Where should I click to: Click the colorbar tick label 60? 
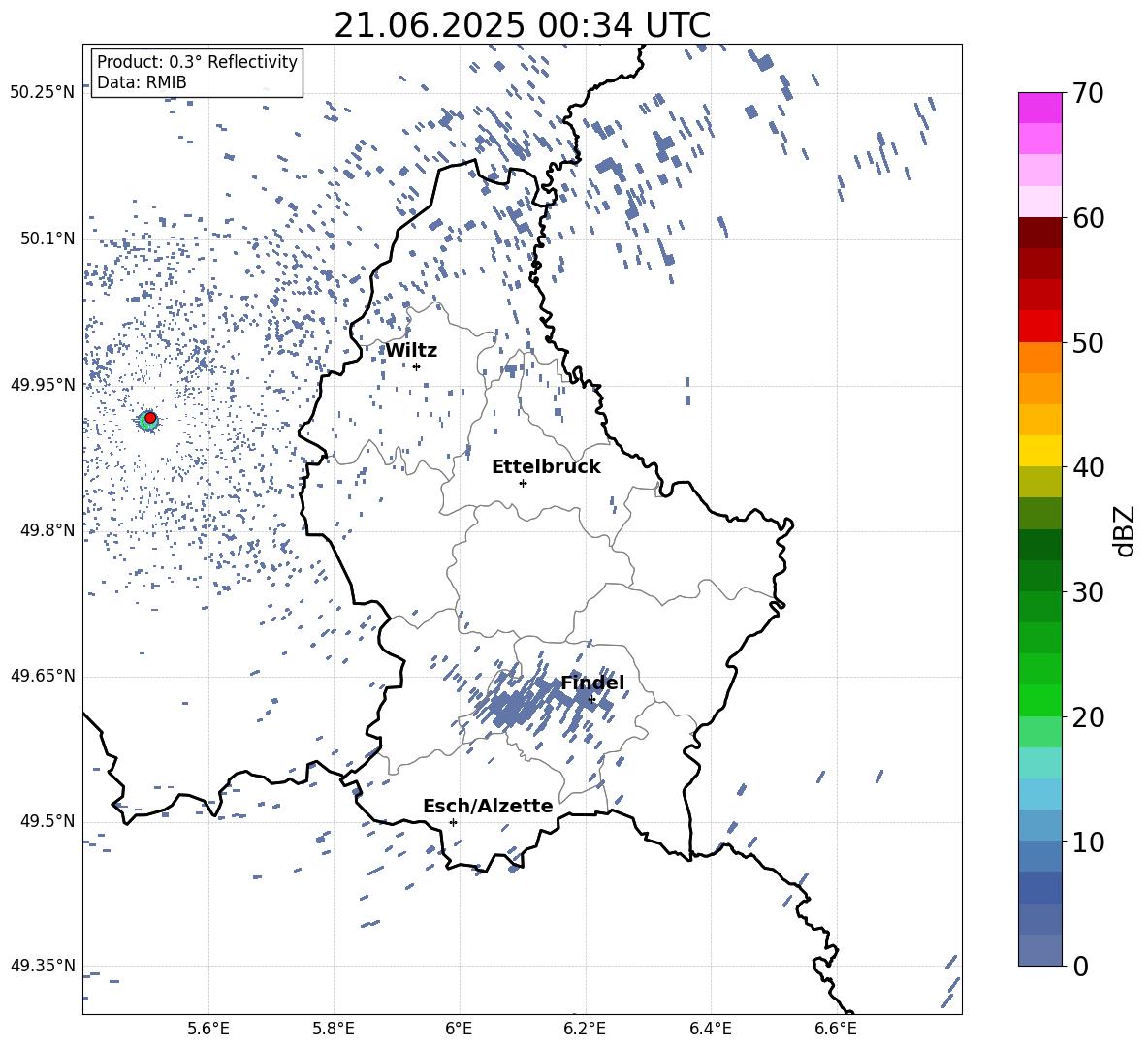[1088, 218]
